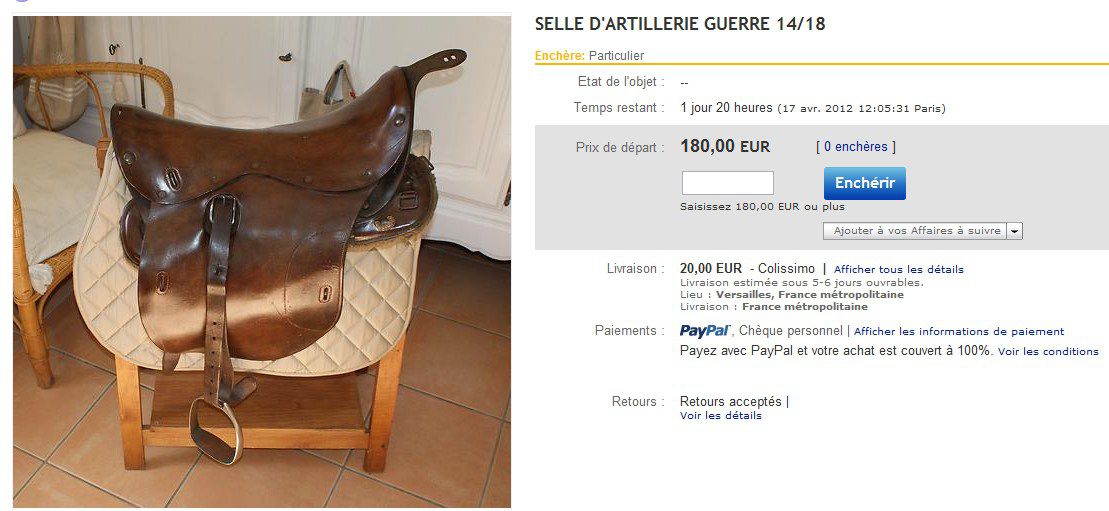The height and width of the screenshot is (511, 1109).
Task: Click the Enchérir bid button
Action: [x=864, y=183]
